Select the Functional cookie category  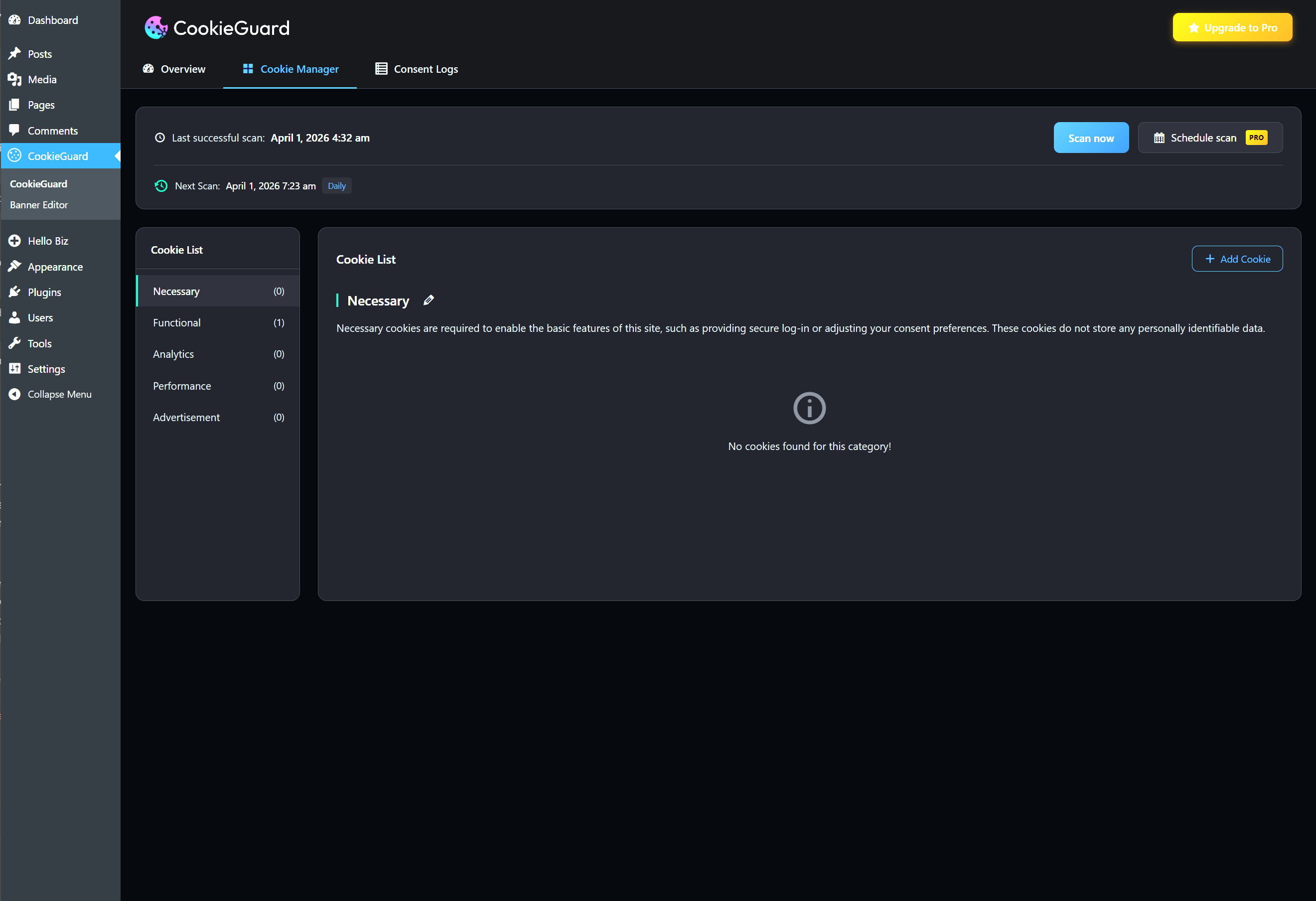[x=177, y=322]
